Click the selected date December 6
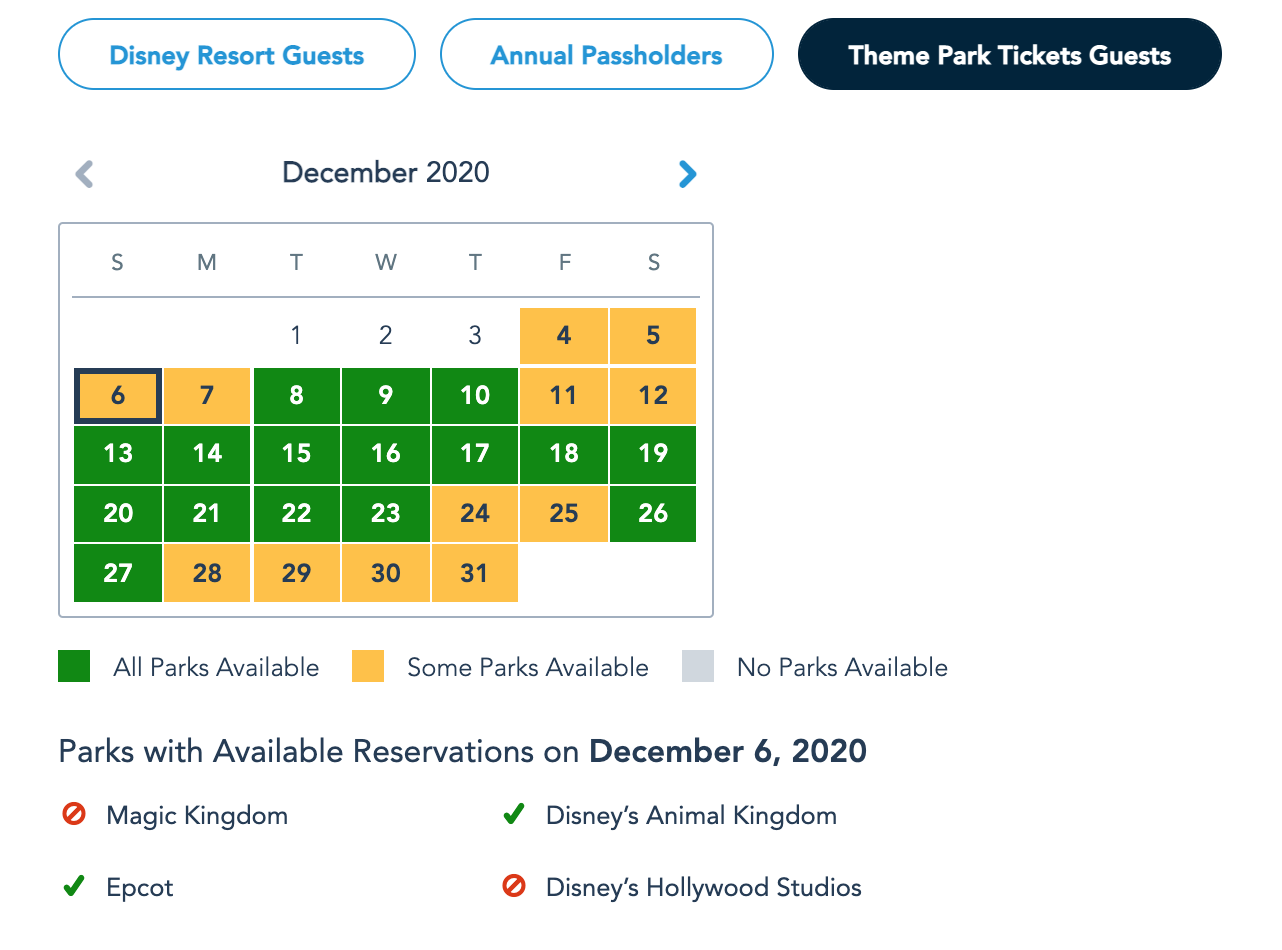Viewport: 1282px width, 950px height. (118, 395)
